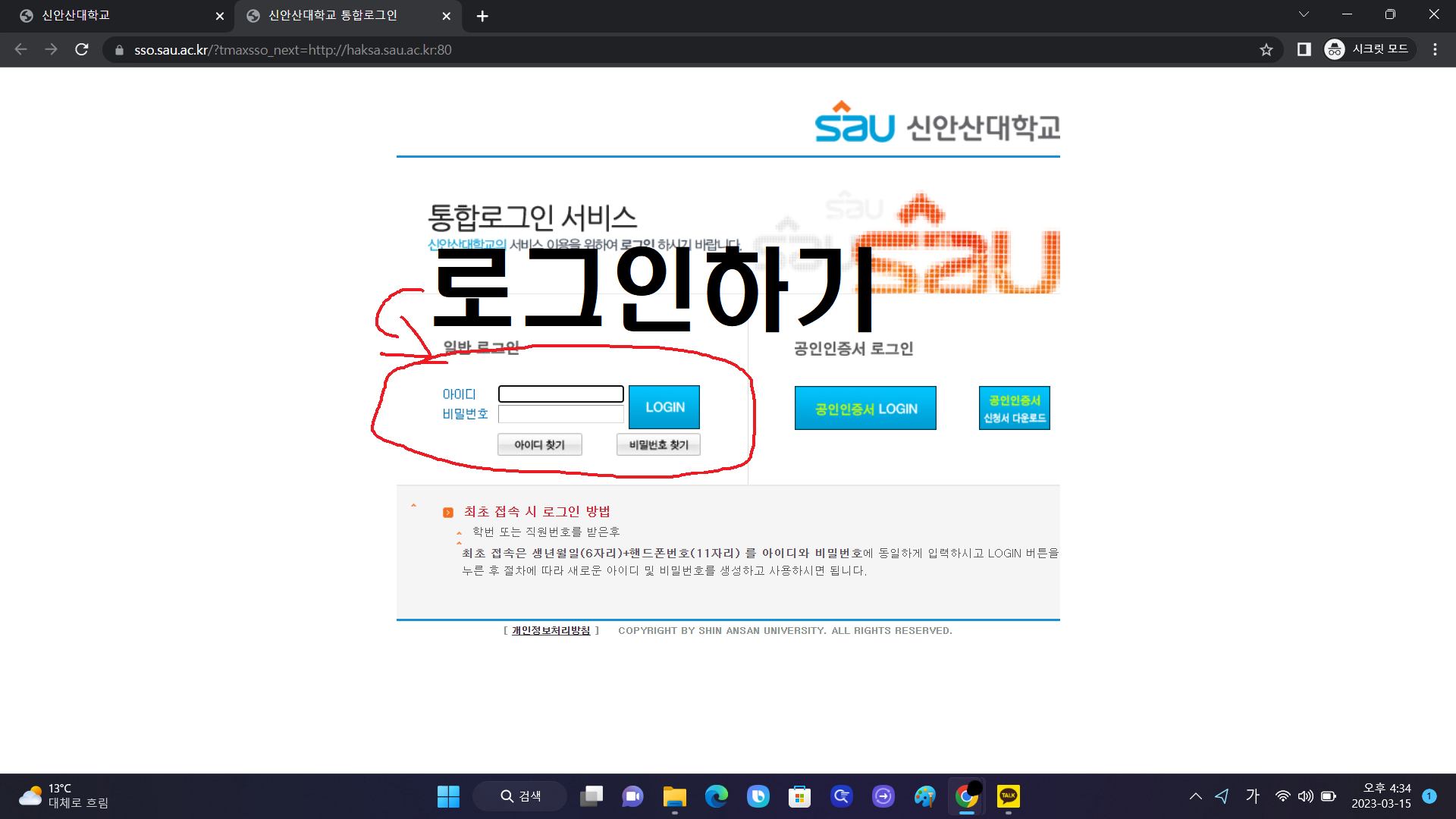Screen dimensions: 1456x819
Task: Click the SAU 신안산대학교 logo
Action: pyautogui.click(x=937, y=122)
